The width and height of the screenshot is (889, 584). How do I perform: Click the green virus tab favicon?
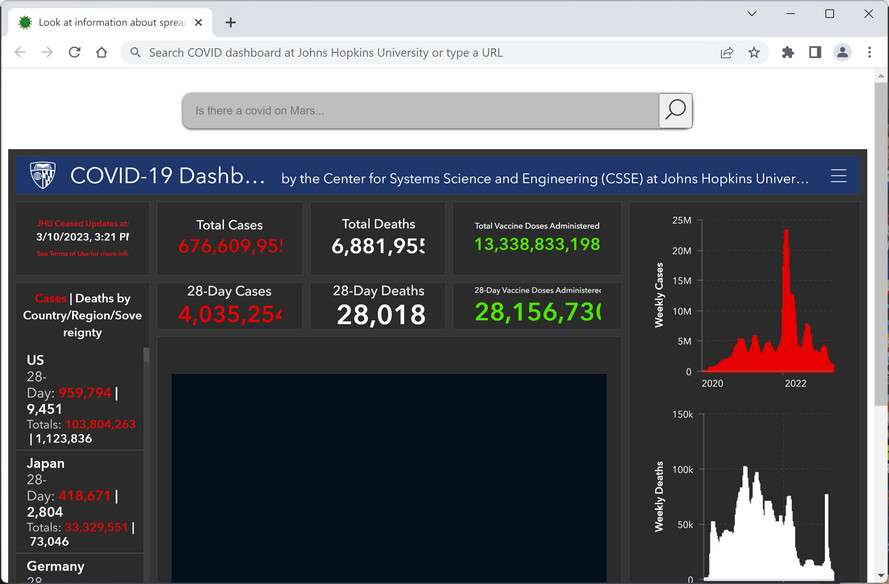coord(25,23)
